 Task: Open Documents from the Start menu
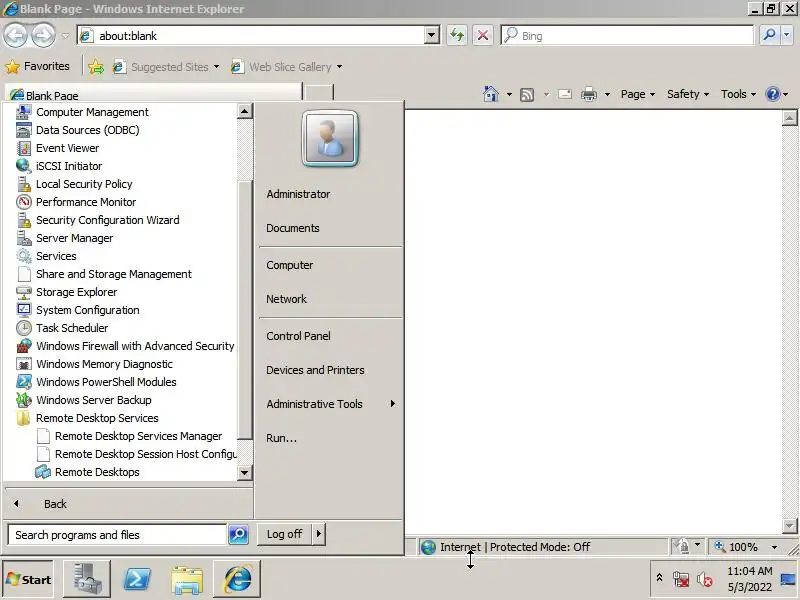(293, 228)
